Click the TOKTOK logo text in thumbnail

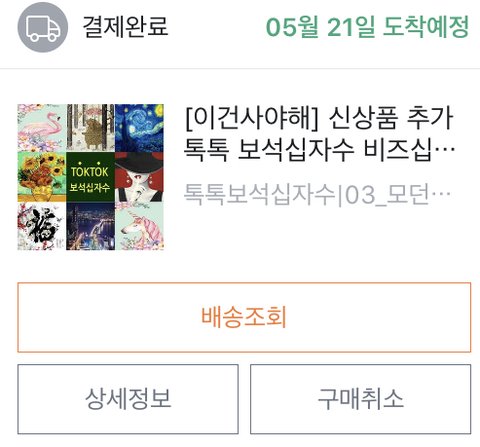90,170
